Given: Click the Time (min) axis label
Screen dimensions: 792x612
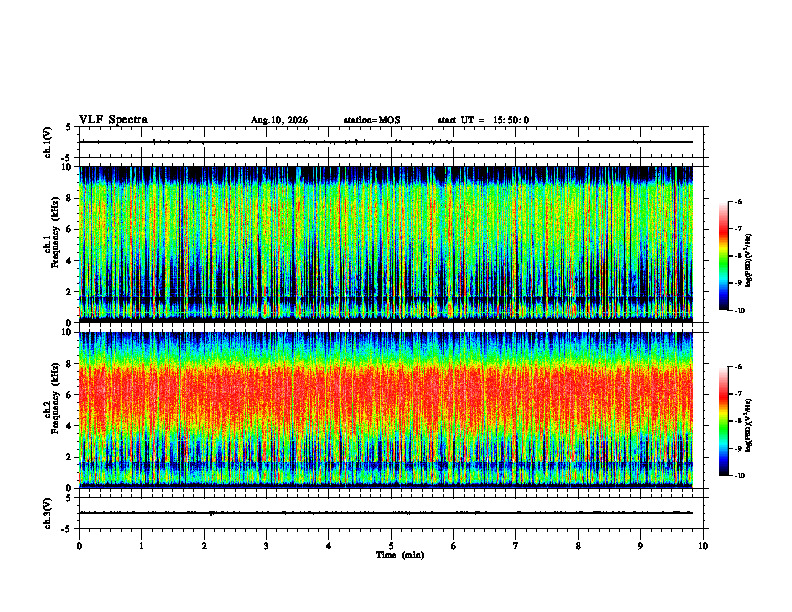Looking at the screenshot, I should coord(400,555).
